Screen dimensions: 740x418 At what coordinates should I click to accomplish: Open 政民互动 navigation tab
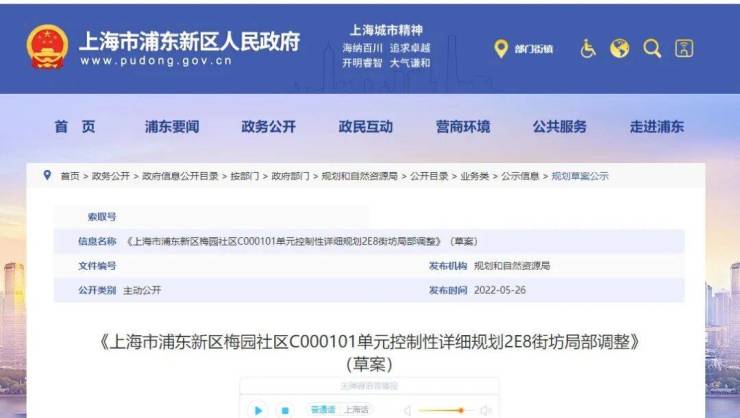[x=366, y=126]
